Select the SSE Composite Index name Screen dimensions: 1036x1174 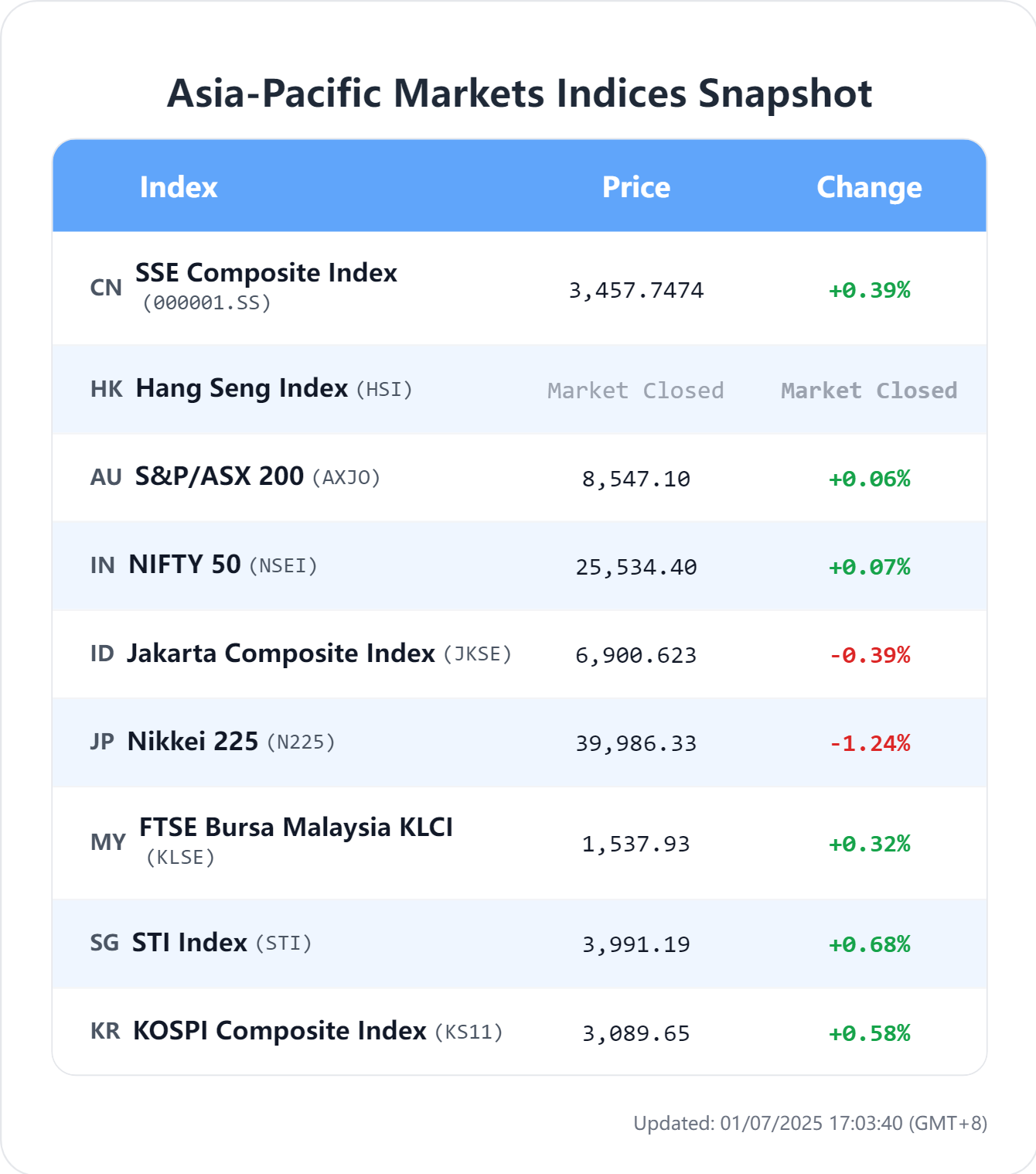point(266,272)
